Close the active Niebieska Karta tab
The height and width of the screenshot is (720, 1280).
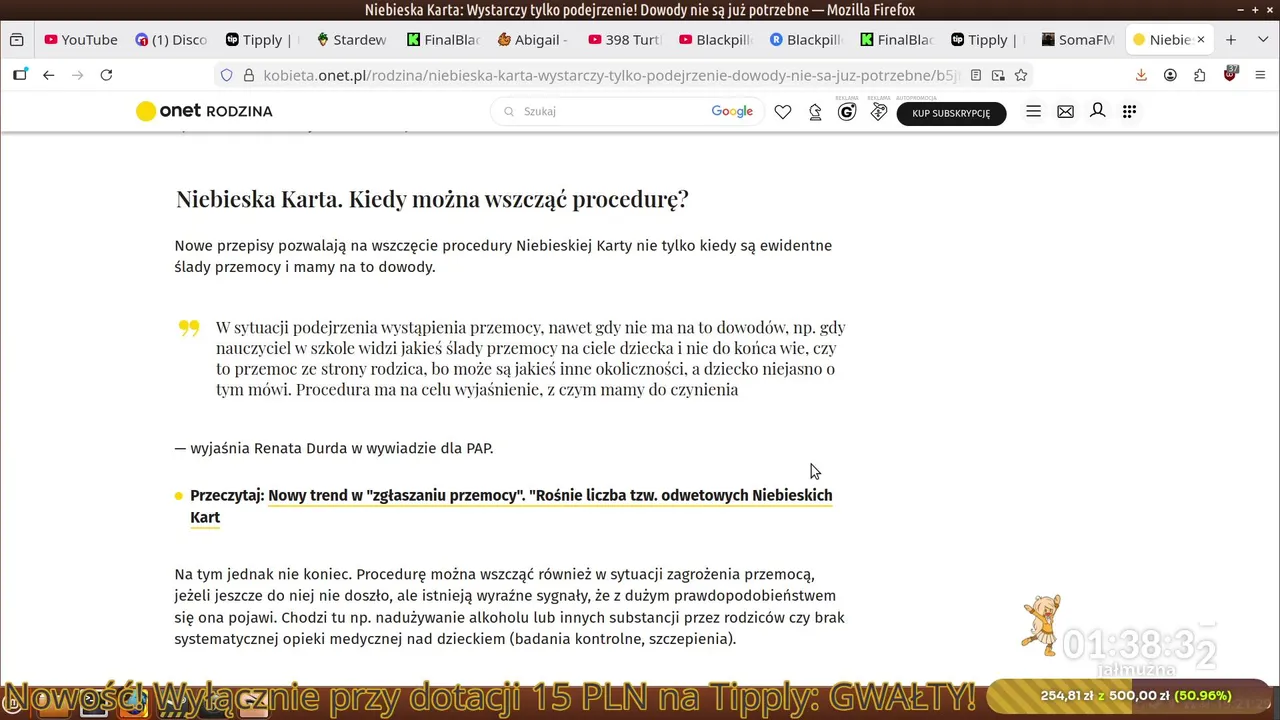(x=1201, y=40)
